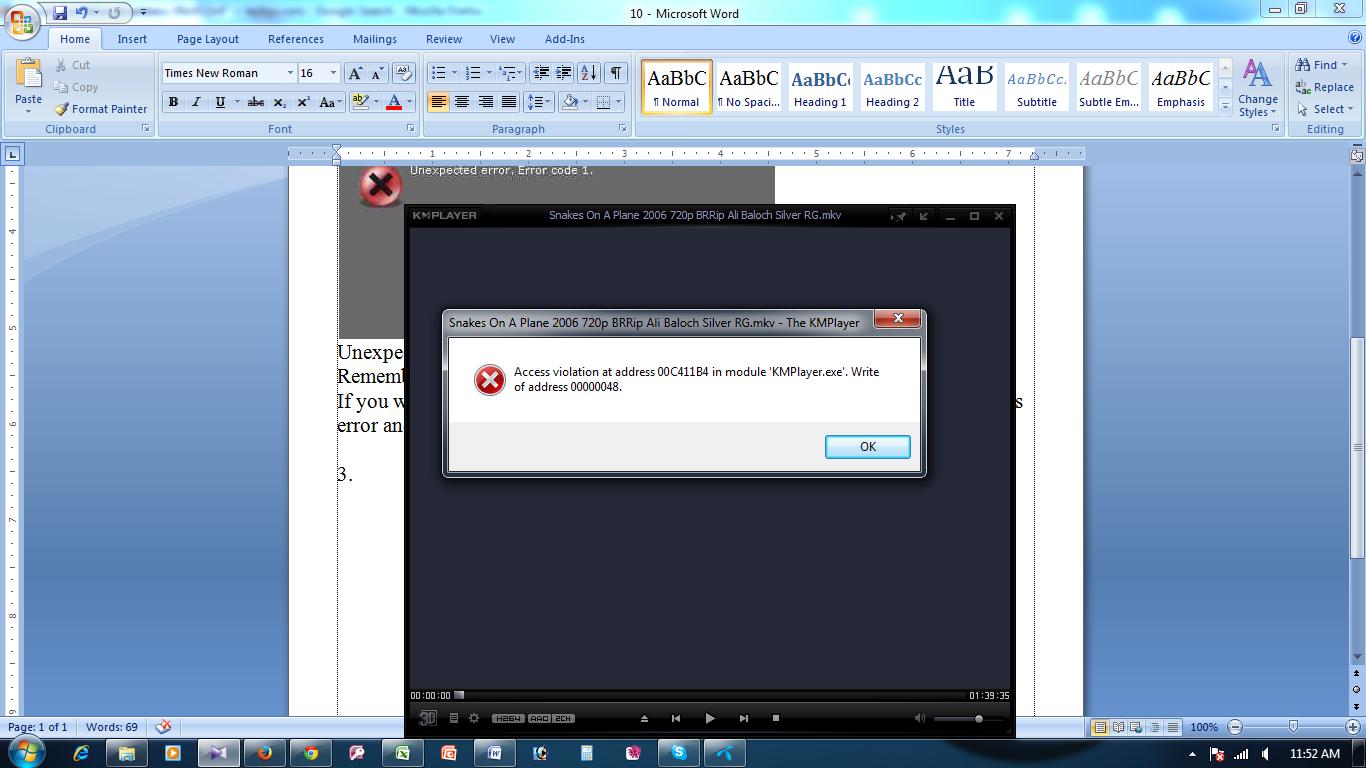Click the Bullets list icon
The width and height of the screenshot is (1366, 768).
[x=438, y=73]
